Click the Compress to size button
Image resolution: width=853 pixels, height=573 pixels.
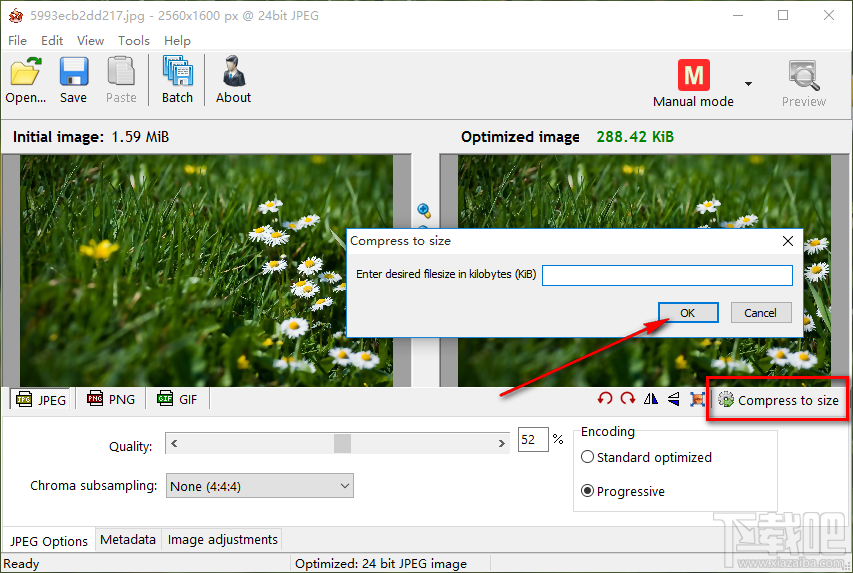pyautogui.click(x=778, y=400)
